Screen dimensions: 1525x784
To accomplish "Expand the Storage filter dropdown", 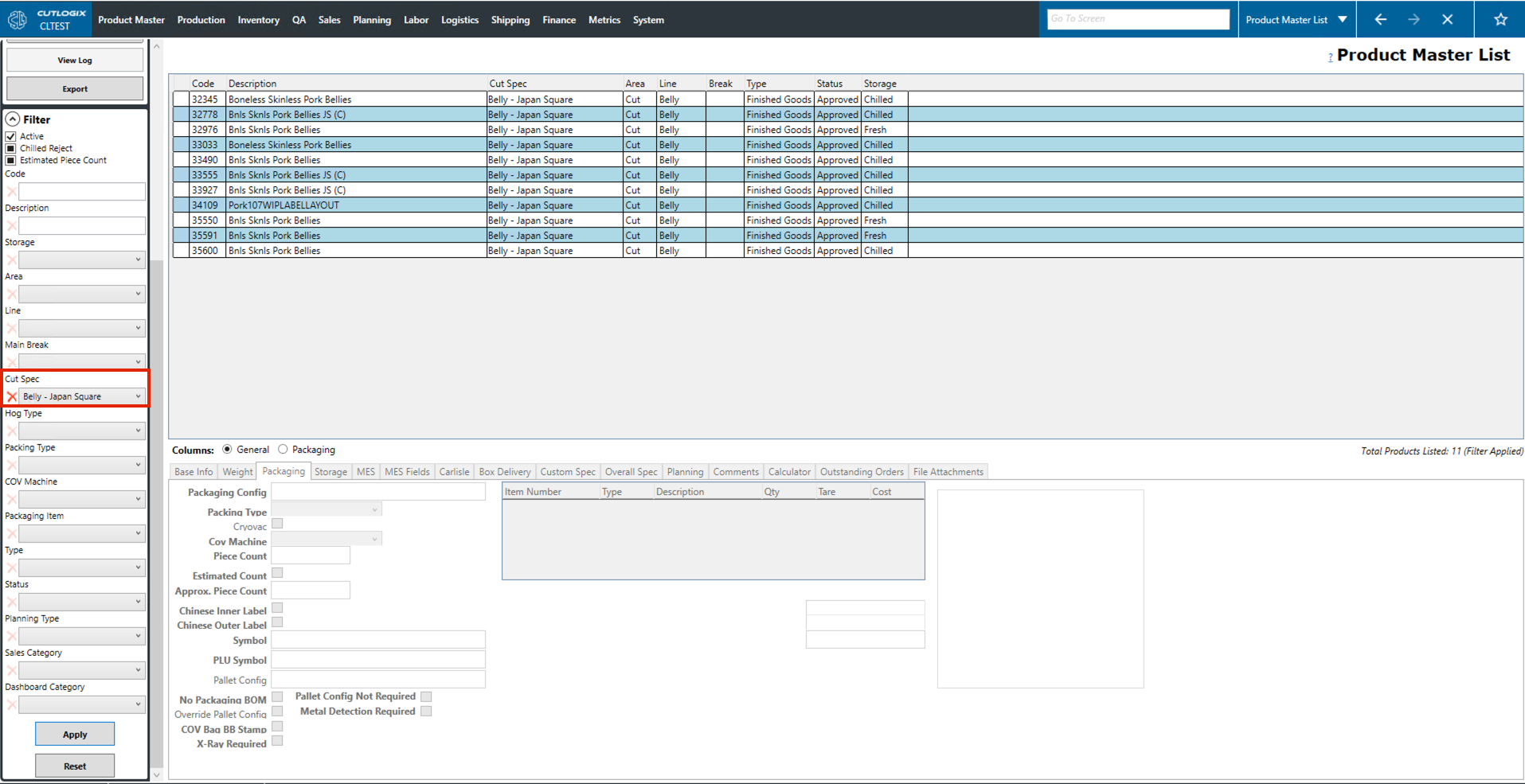I will (x=138, y=259).
